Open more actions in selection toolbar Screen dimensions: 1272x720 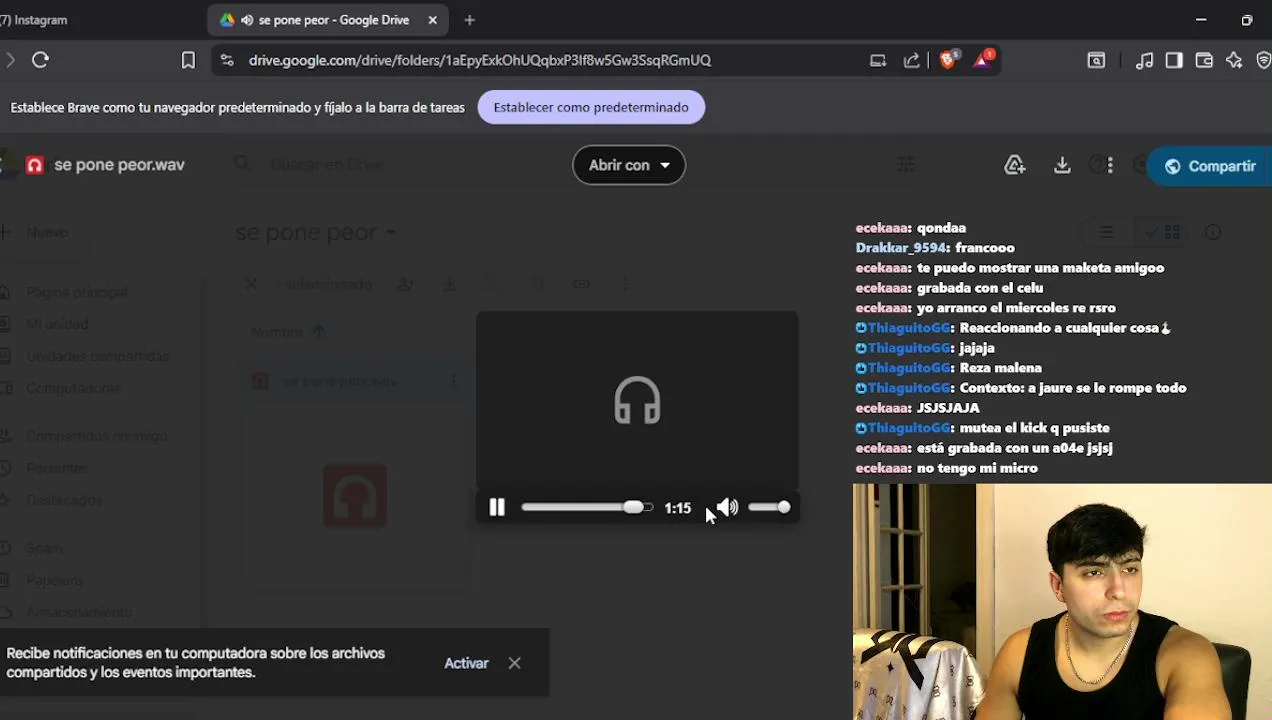(625, 284)
